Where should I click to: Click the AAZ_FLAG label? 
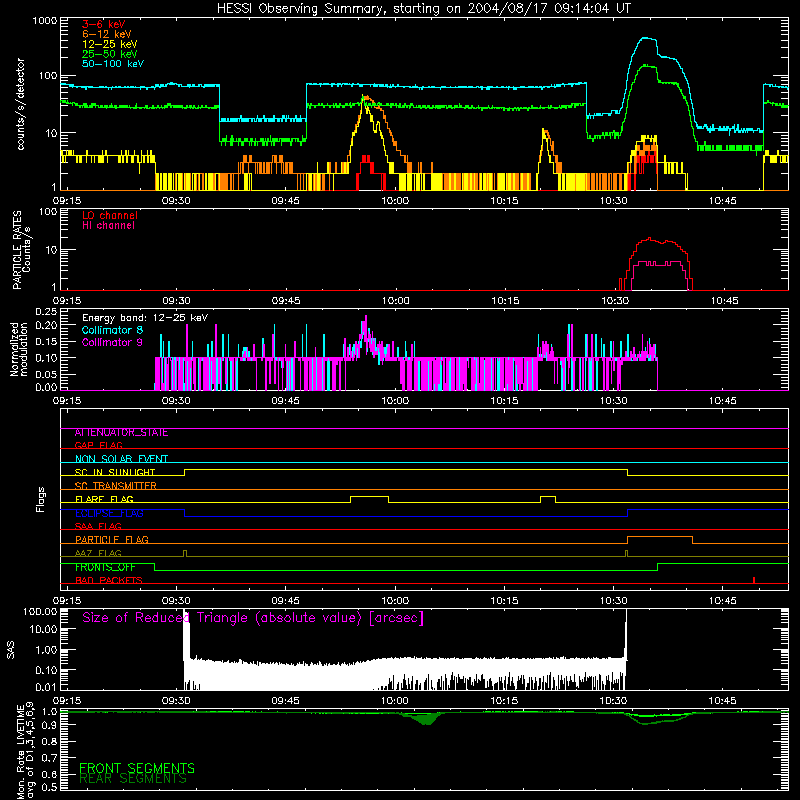(98, 553)
